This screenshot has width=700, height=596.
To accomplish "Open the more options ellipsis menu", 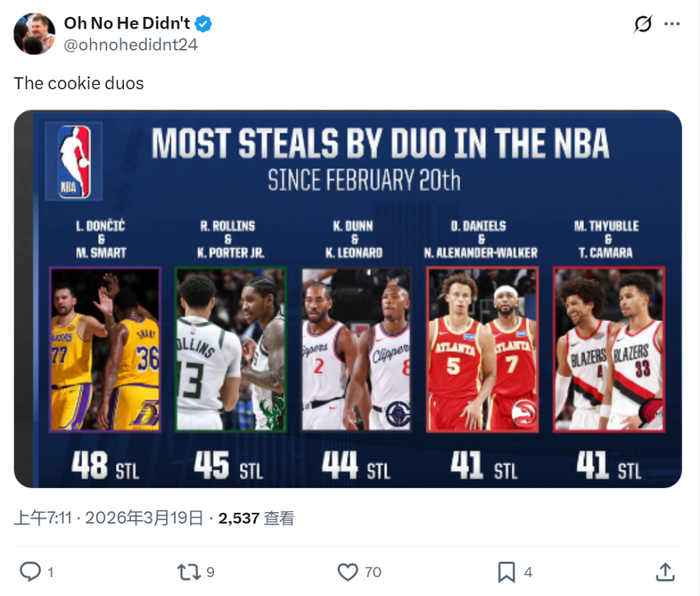I will pos(672,24).
